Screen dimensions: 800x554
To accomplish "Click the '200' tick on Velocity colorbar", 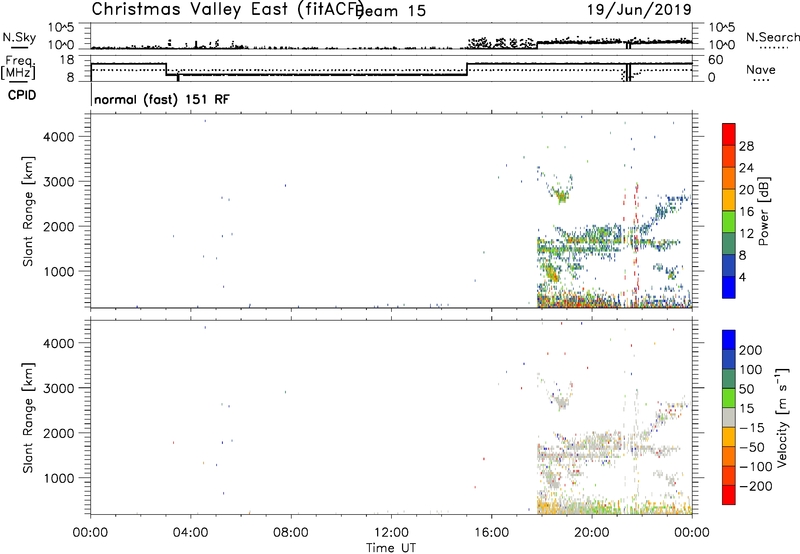I will pyautogui.click(x=751, y=350).
